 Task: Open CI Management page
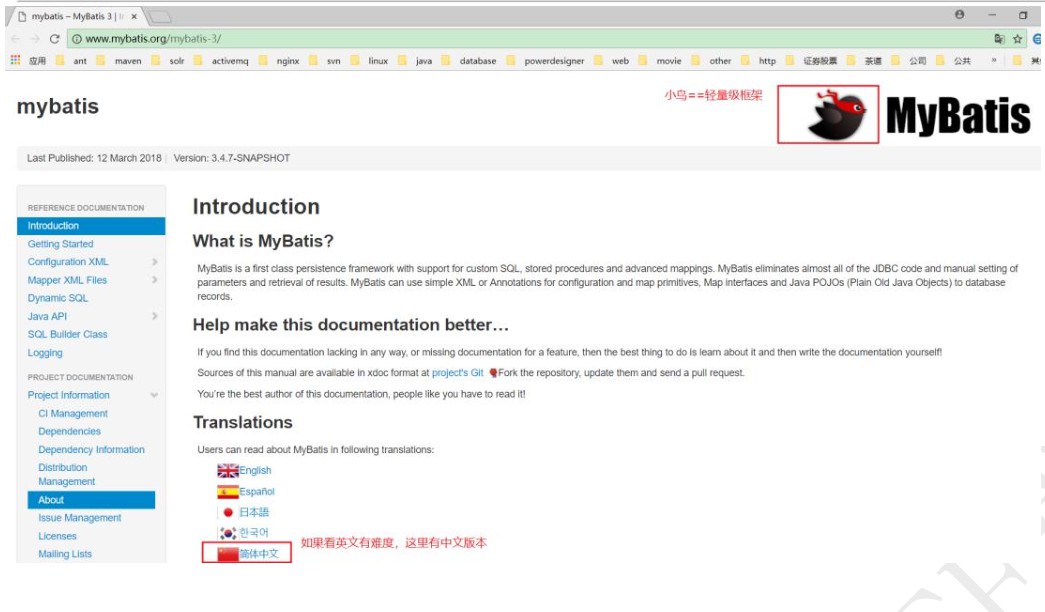click(x=73, y=413)
